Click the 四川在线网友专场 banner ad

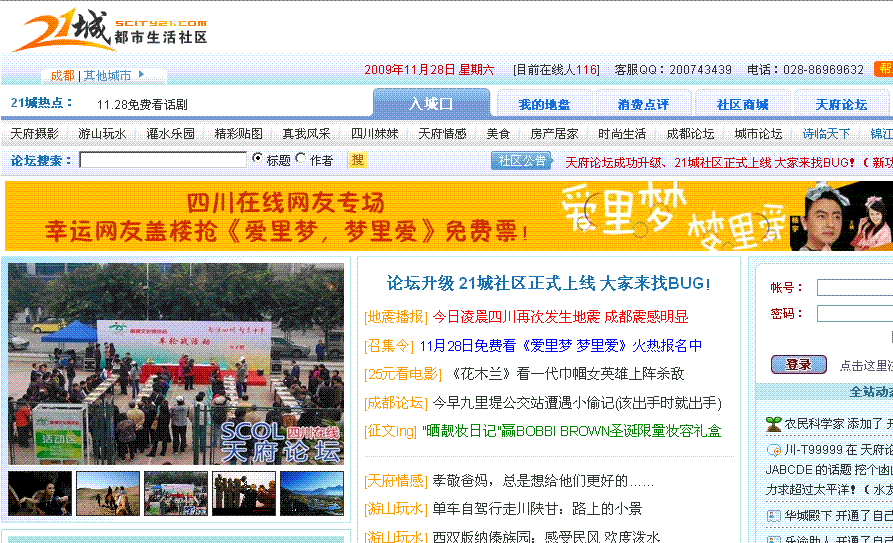pyautogui.click(x=449, y=216)
